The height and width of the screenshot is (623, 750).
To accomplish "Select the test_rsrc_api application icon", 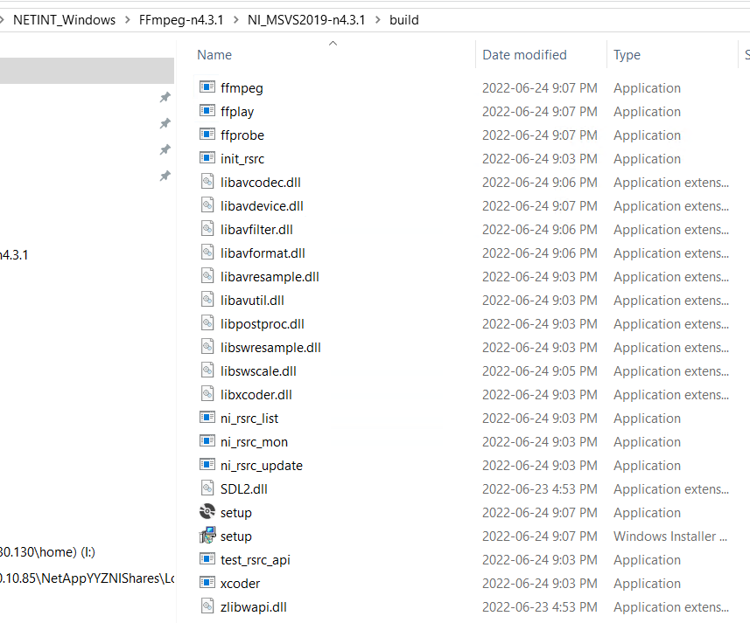I will pos(207,559).
